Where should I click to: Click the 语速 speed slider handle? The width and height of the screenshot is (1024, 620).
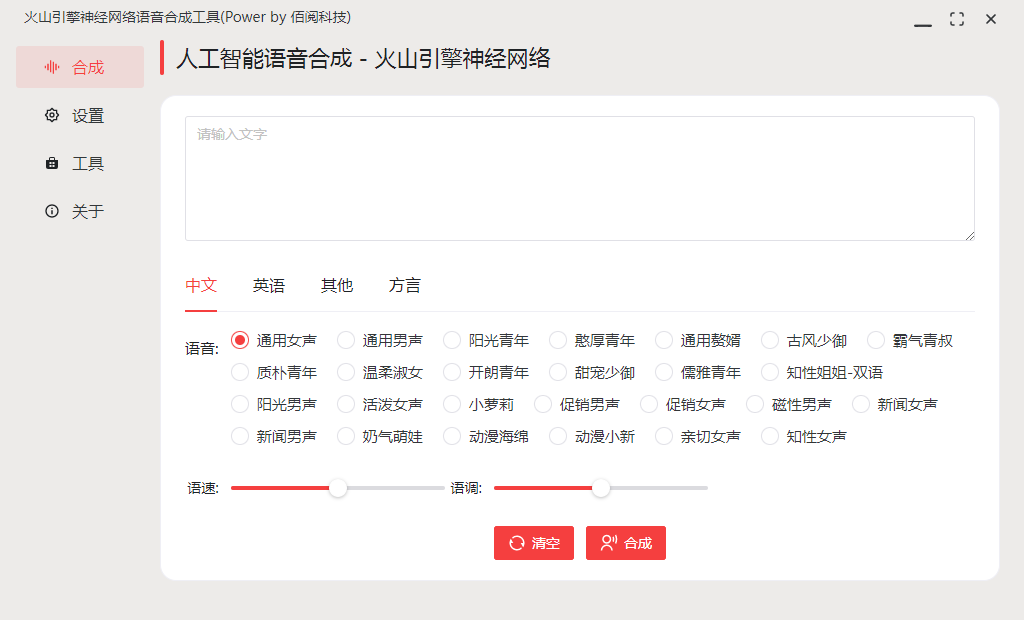338,489
